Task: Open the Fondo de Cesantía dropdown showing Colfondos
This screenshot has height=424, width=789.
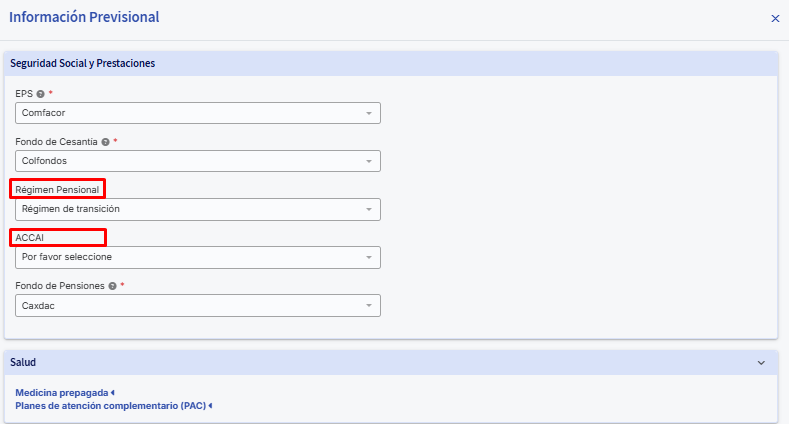Action: [198, 161]
